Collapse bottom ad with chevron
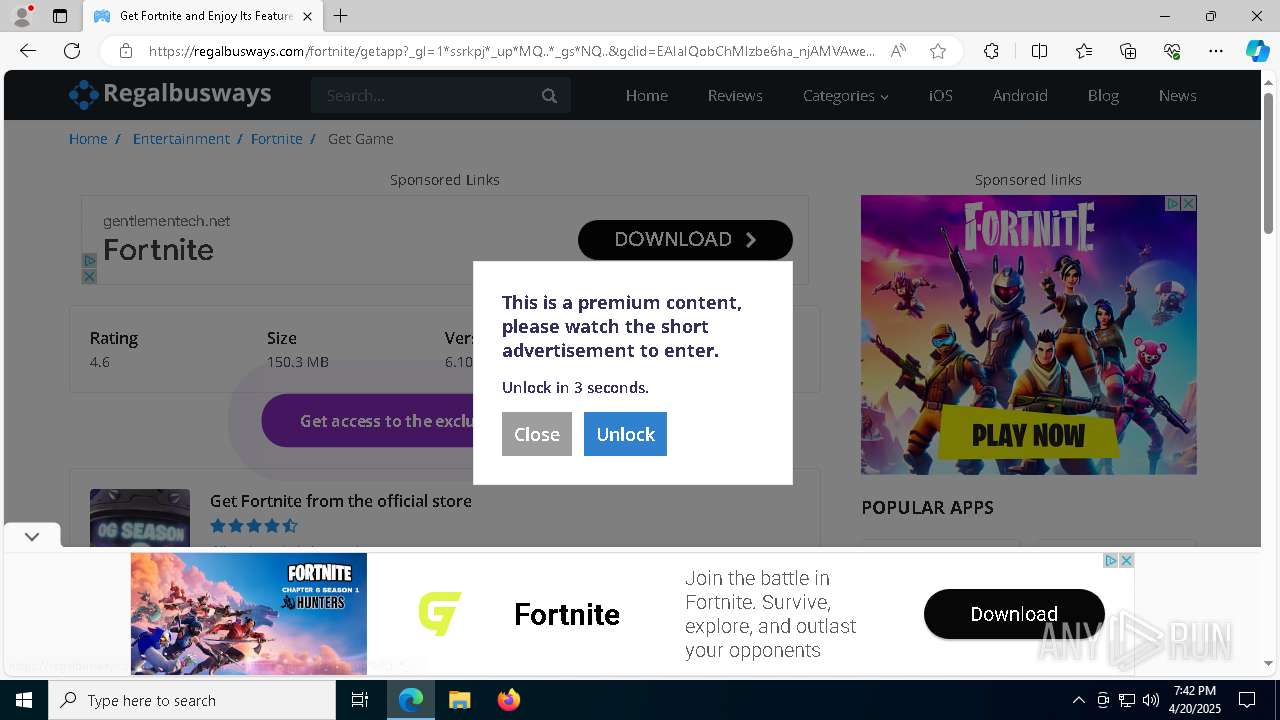Image resolution: width=1280 pixels, height=720 pixels. 32,537
